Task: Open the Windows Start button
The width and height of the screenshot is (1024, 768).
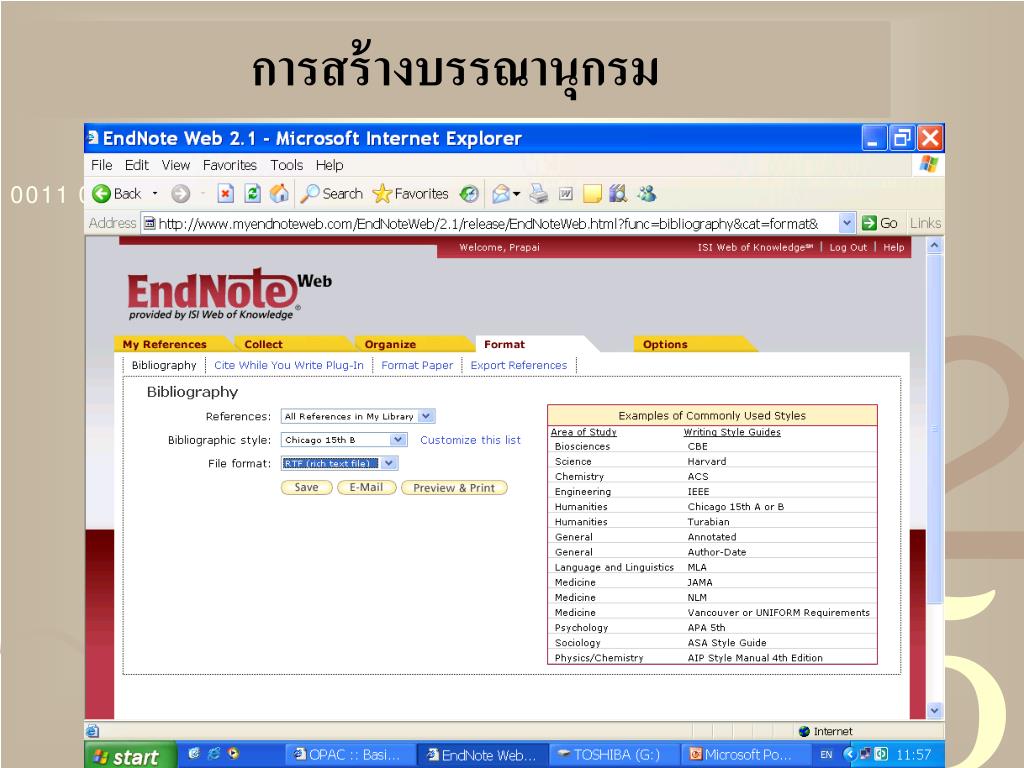Action: click(129, 756)
